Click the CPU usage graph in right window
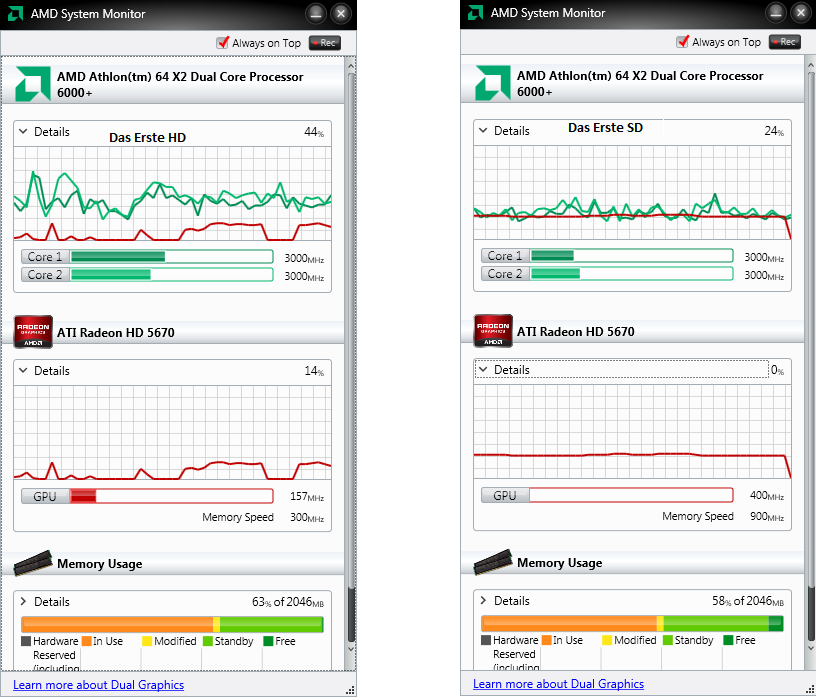The height and width of the screenshot is (697, 816). (632, 193)
